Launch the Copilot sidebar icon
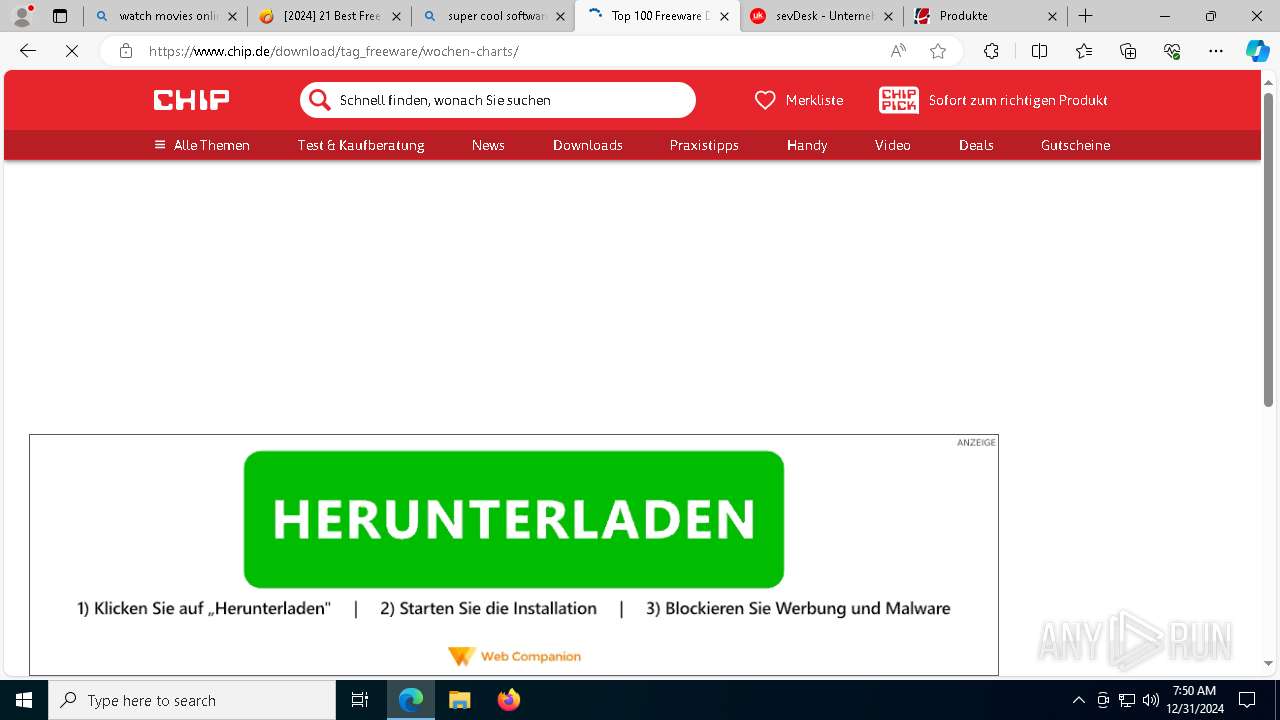The image size is (1280, 720). (x=1257, y=51)
